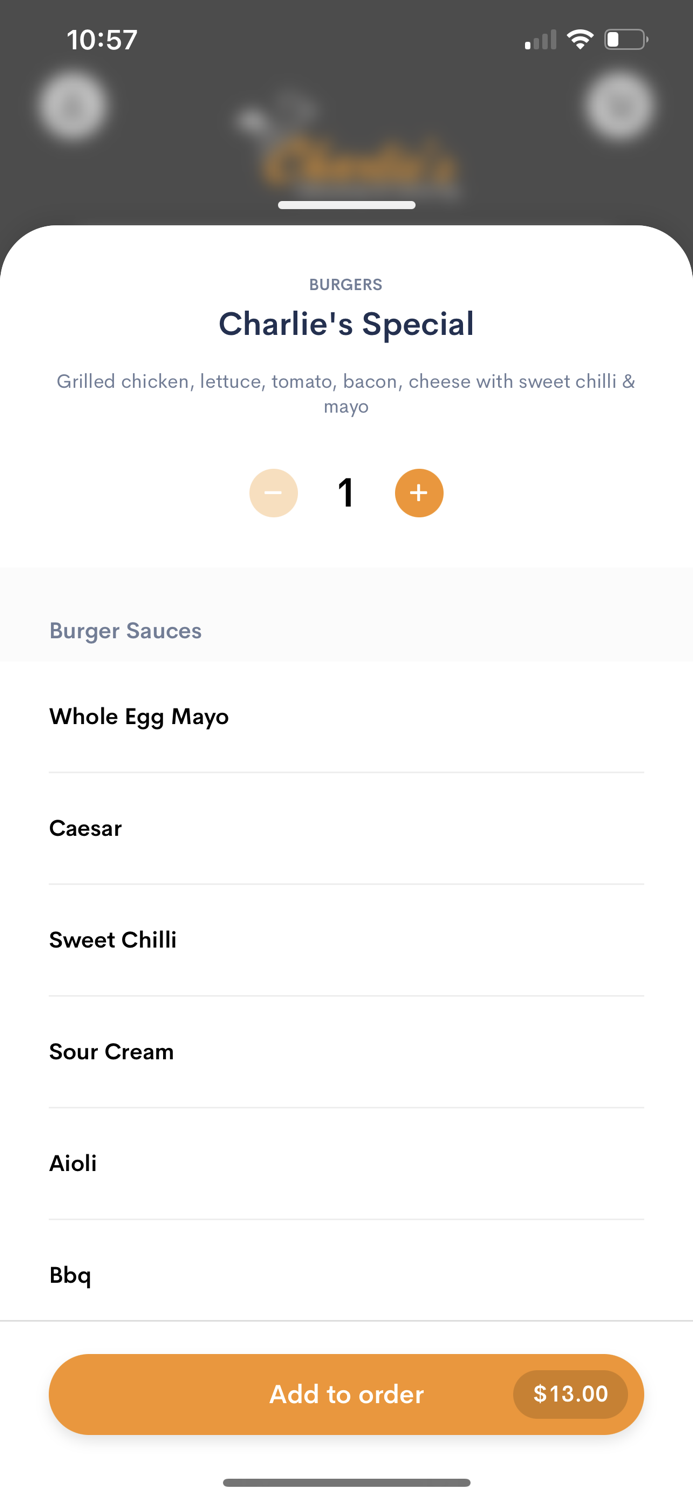Click the blurred top-left round button
The image size is (693, 1500).
73,106
